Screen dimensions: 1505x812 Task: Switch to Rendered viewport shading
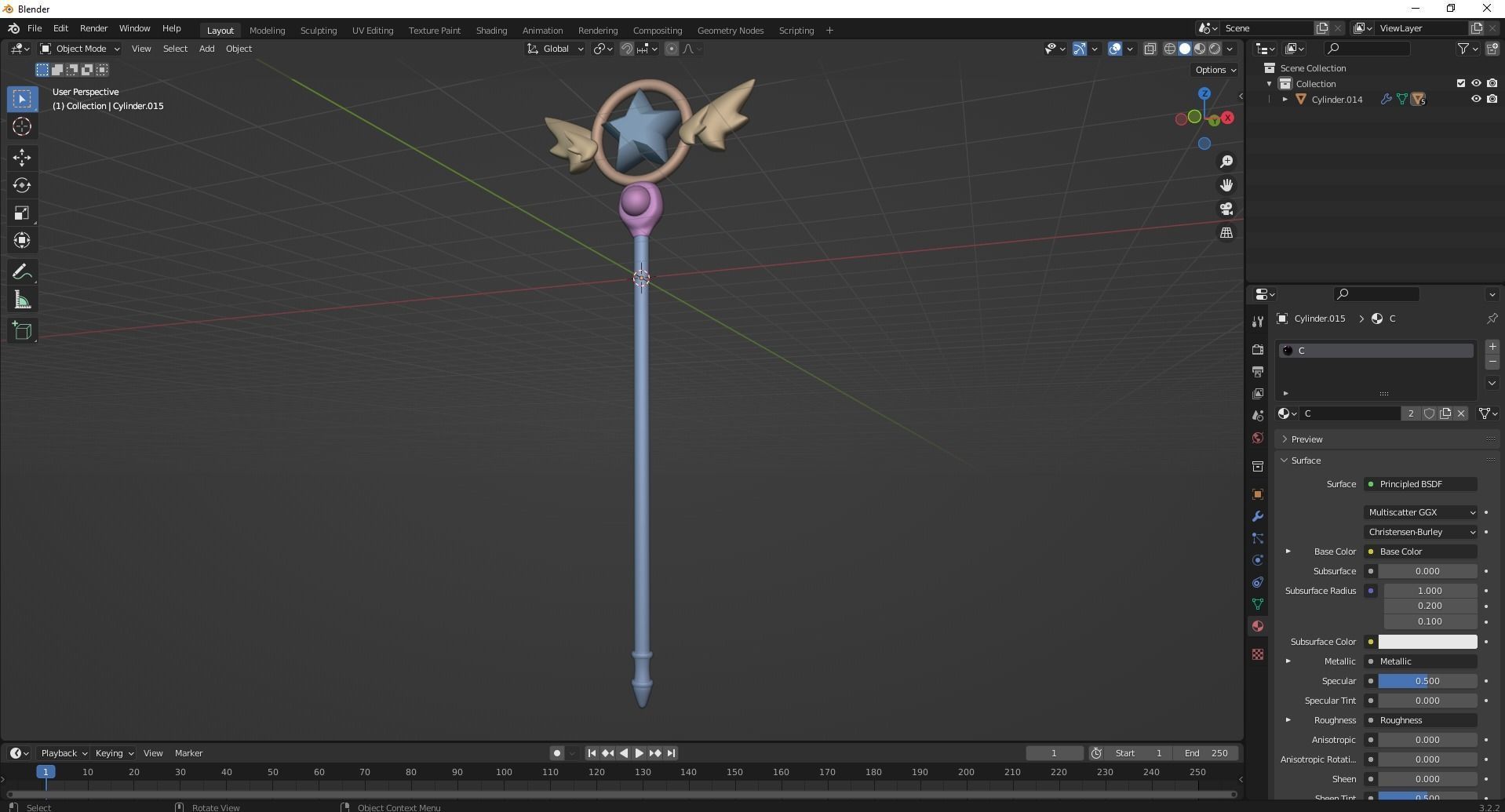[1215, 49]
